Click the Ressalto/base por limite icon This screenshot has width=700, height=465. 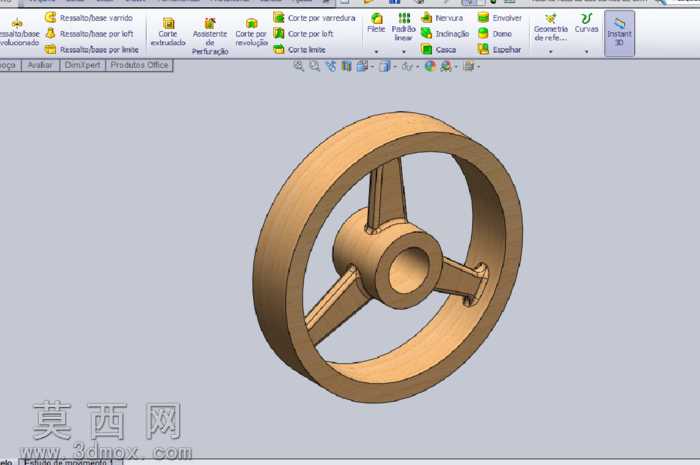tap(50, 49)
